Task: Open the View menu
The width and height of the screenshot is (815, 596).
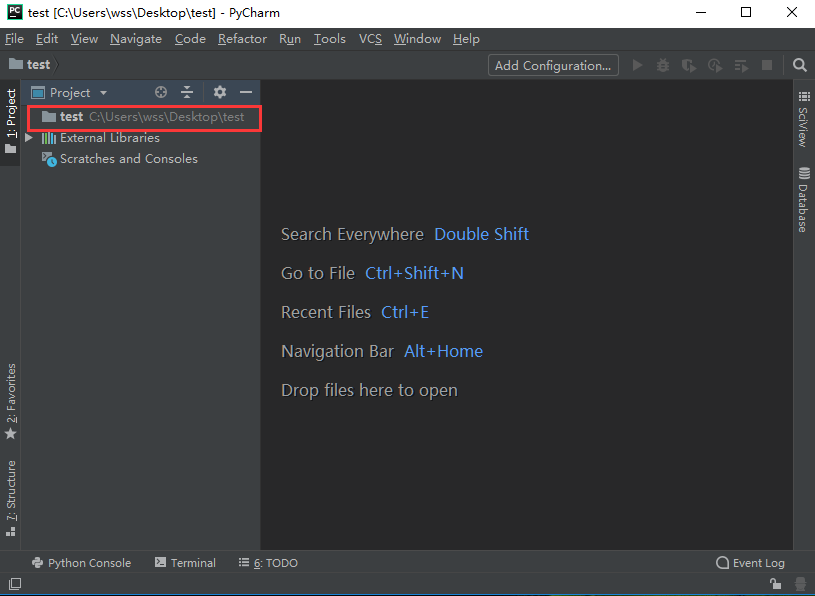Action: click(84, 39)
